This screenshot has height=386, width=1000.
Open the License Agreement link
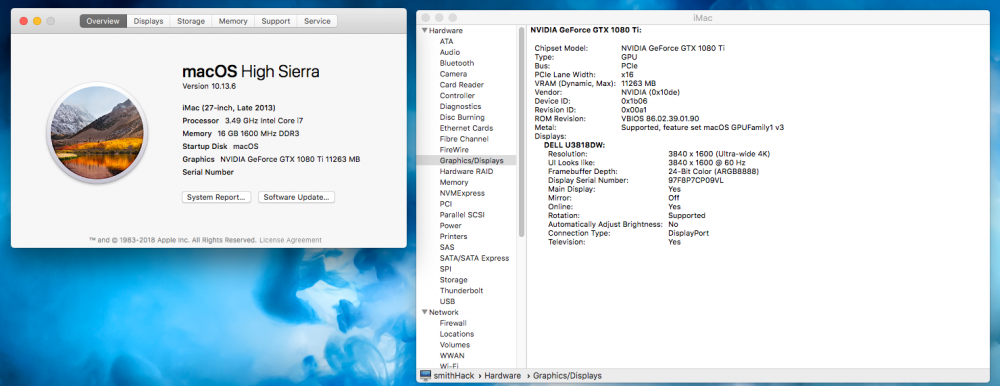coord(290,240)
